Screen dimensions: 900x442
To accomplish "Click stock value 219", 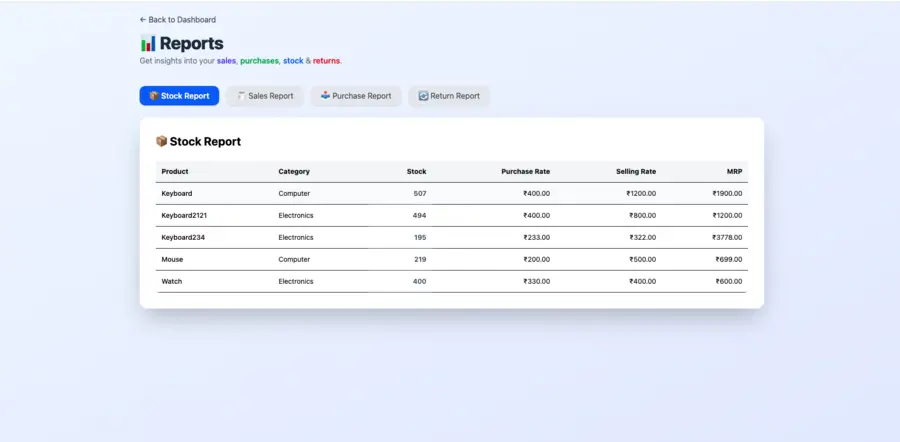I will 420,259.
